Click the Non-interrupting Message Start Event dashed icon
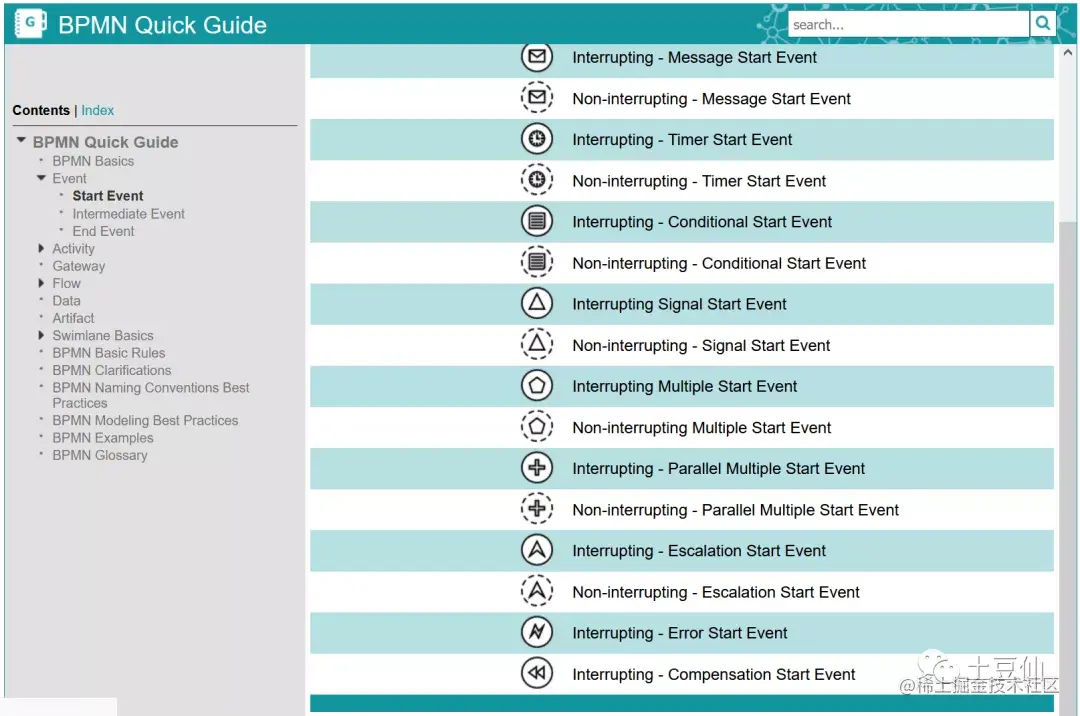Screen dimensions: 1080x716 click(537, 98)
